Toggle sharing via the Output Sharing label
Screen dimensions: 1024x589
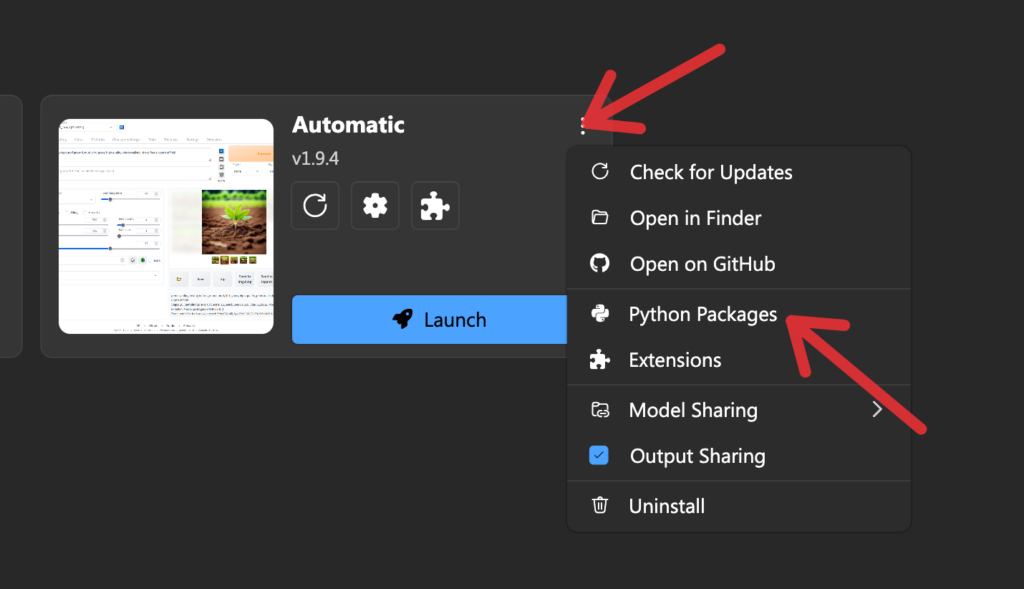697,456
